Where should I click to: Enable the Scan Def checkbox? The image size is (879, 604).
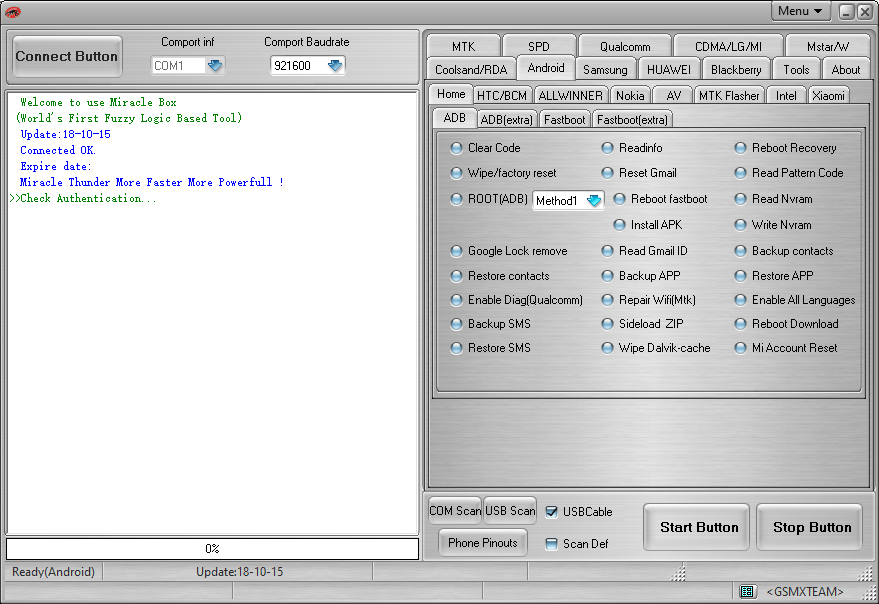click(551, 544)
